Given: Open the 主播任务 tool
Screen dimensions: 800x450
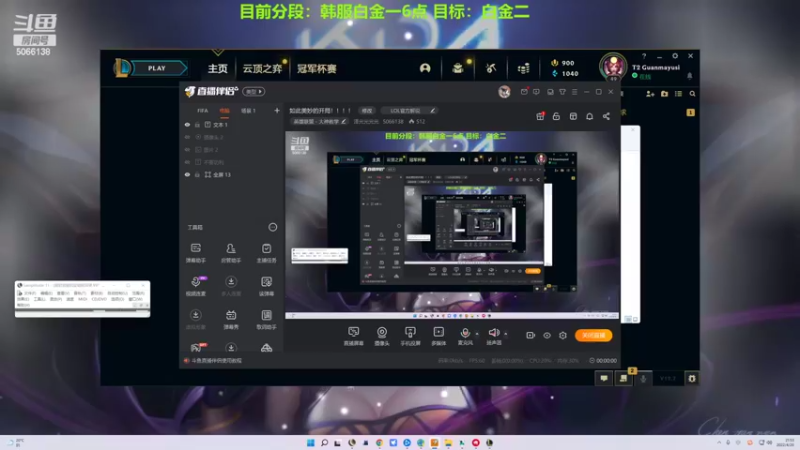Looking at the screenshot, I should (x=266, y=253).
